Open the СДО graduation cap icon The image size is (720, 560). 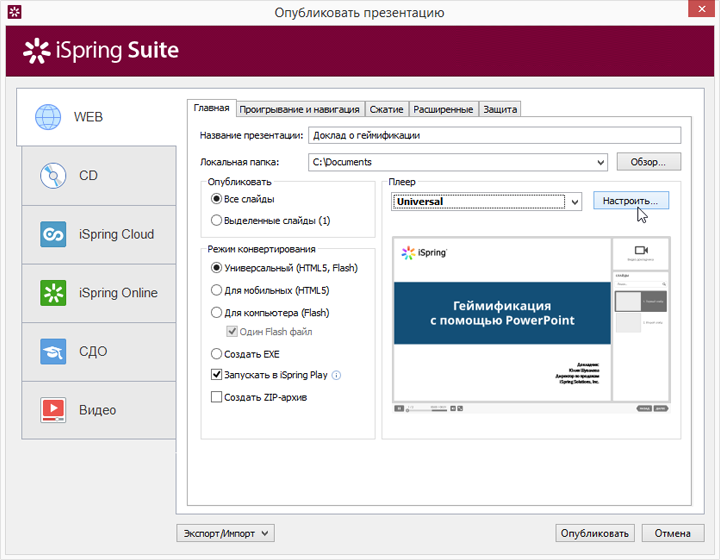(x=53, y=352)
